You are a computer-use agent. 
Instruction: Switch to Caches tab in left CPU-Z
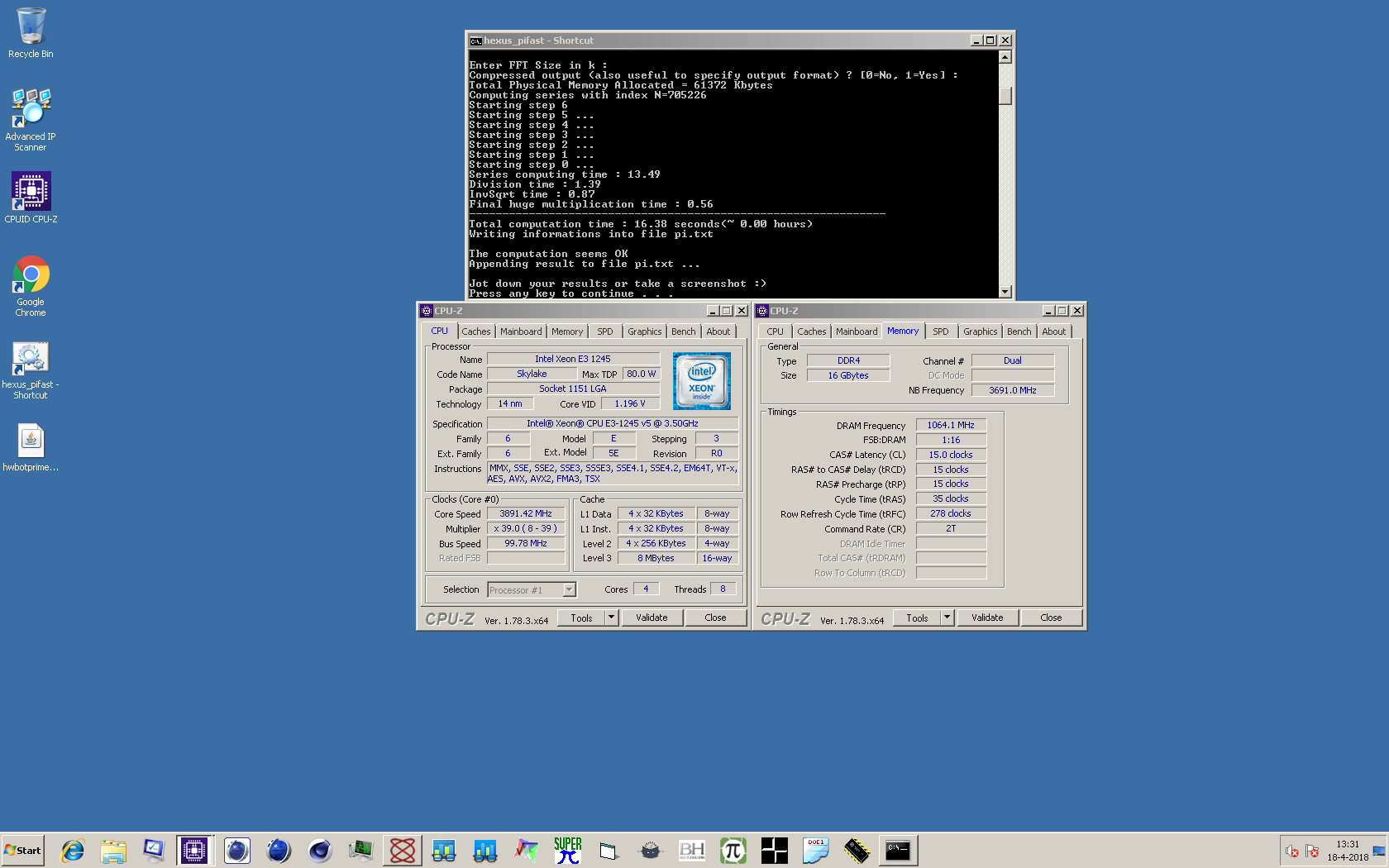click(476, 331)
